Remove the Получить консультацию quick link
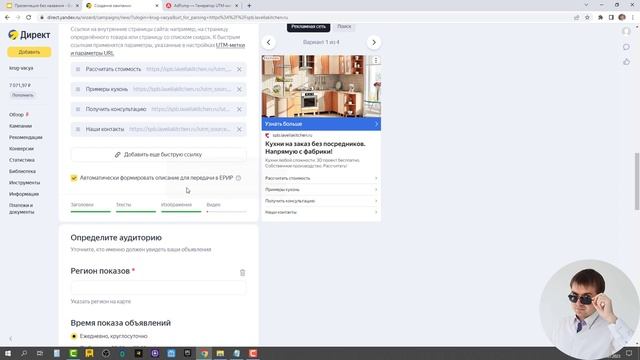The width and height of the screenshot is (640, 360). [239, 109]
